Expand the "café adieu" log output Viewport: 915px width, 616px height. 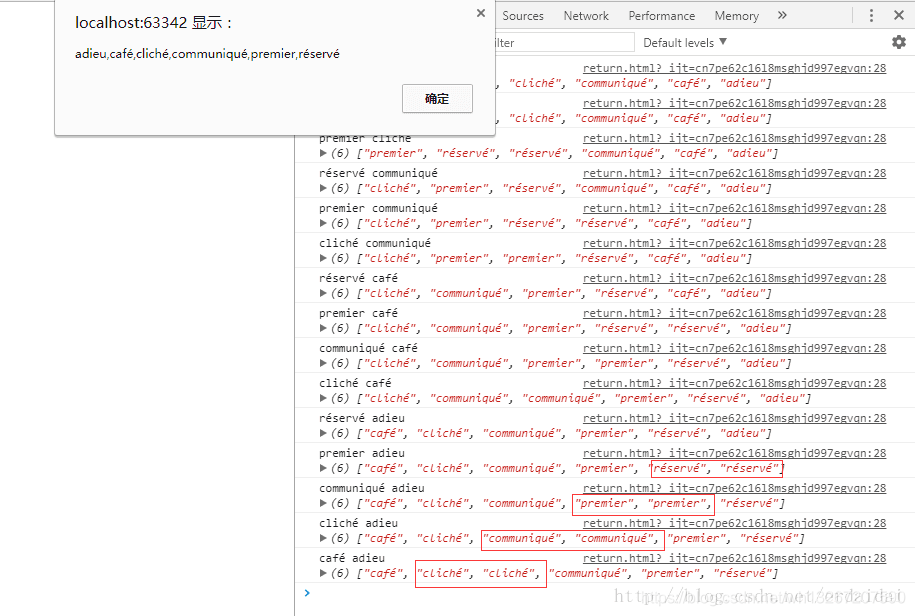[322, 572]
